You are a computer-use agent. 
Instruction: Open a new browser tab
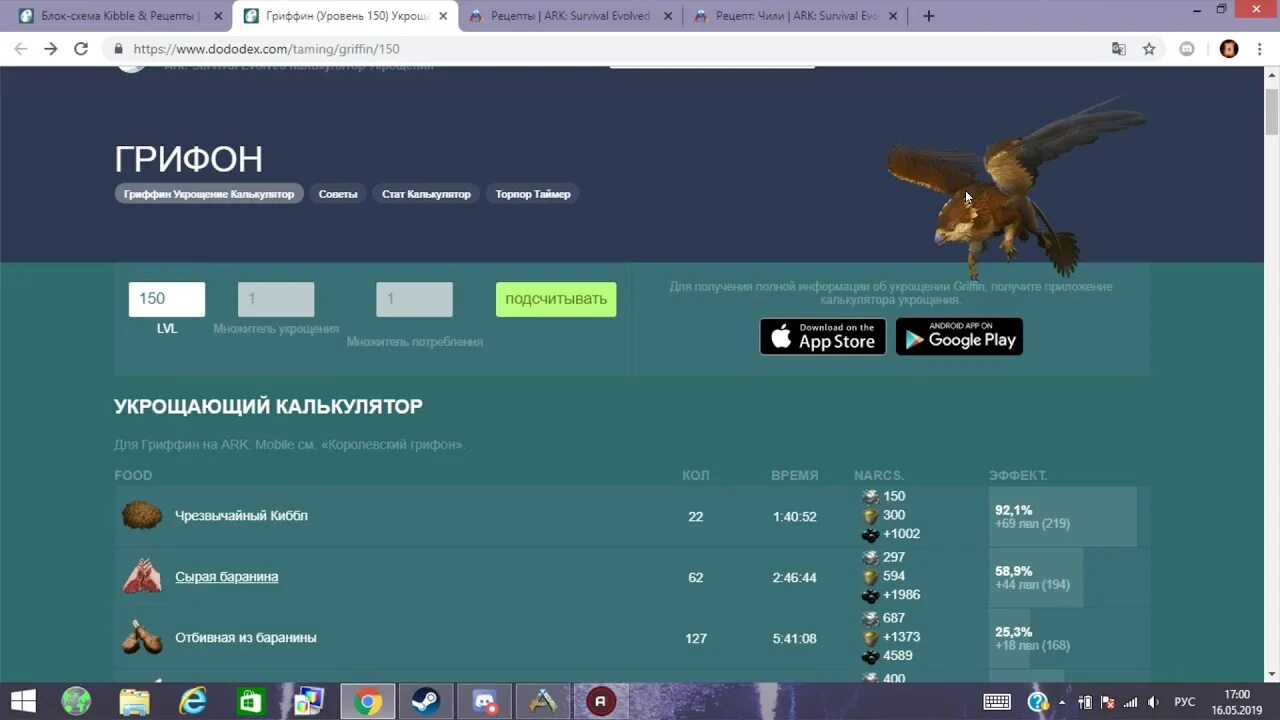(929, 16)
